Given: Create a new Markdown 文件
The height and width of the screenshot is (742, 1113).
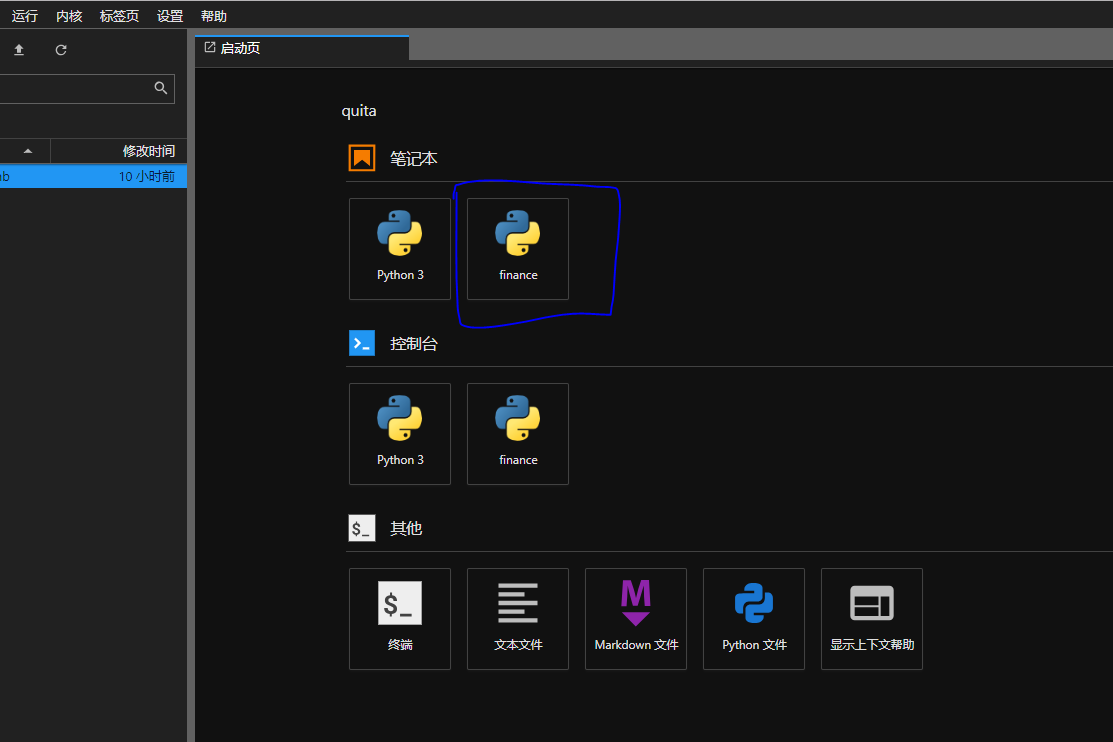Looking at the screenshot, I should click(635, 618).
